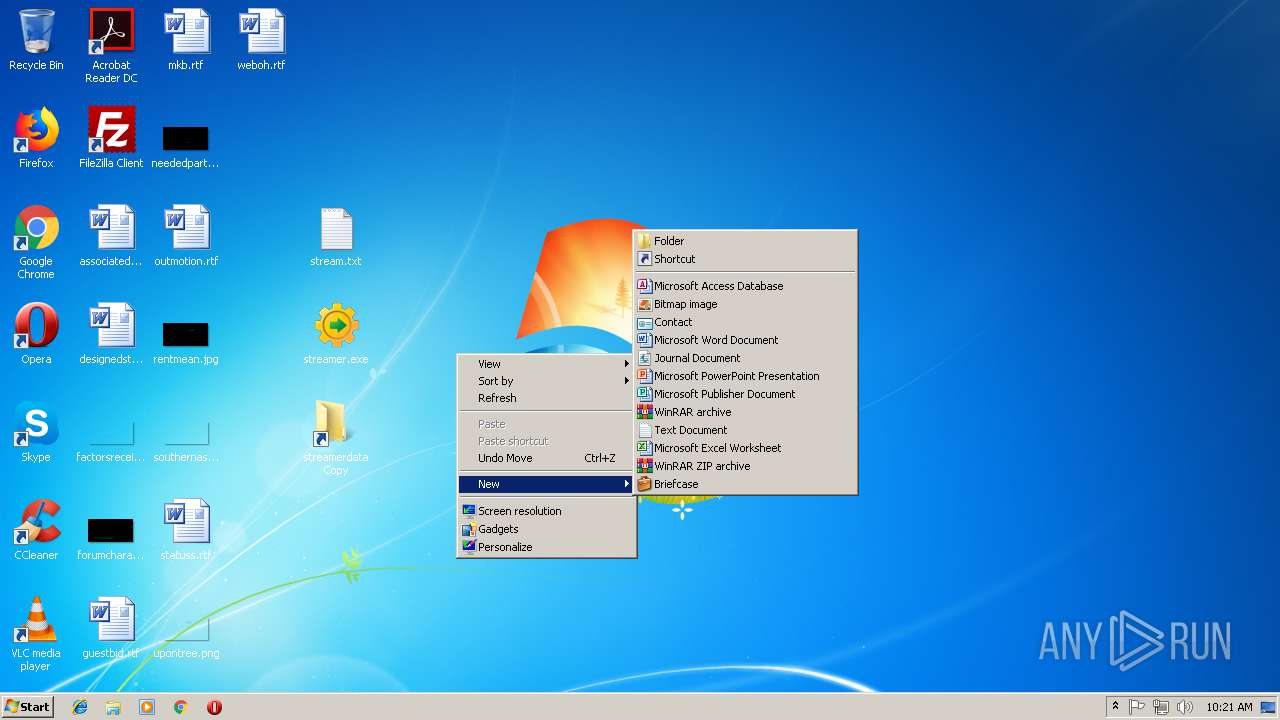Click the network tray icon
1280x720 pixels.
[x=1161, y=707]
